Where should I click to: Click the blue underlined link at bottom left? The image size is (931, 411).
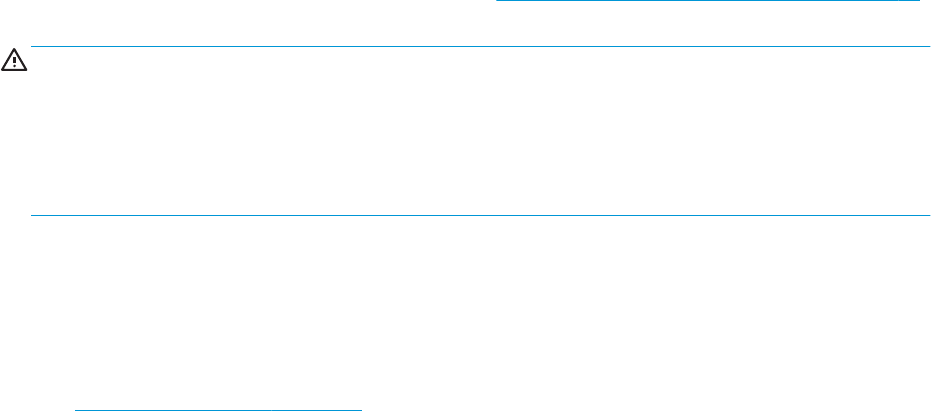pos(218,409)
